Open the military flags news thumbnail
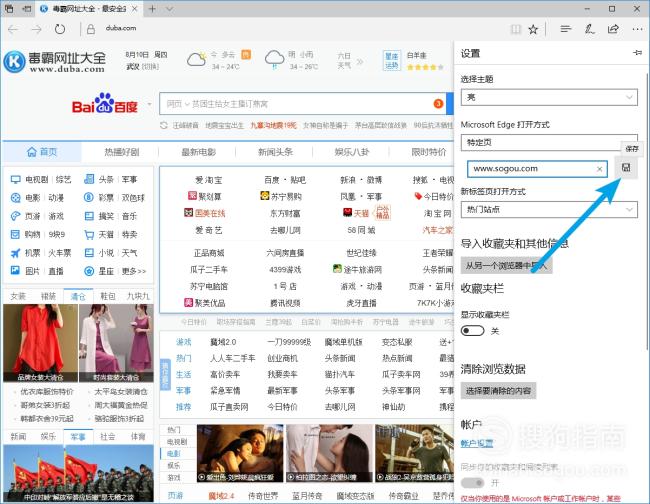The height and width of the screenshot is (504, 650). point(78,473)
